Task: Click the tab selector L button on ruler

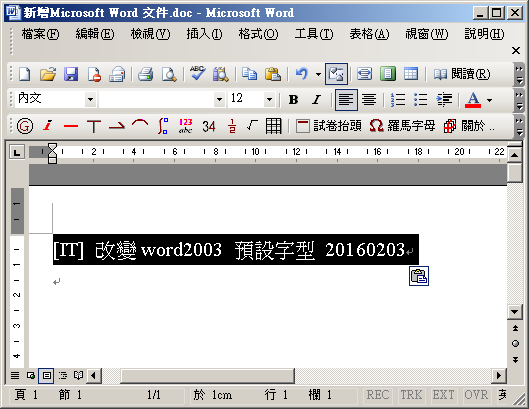Action: [x=17, y=152]
